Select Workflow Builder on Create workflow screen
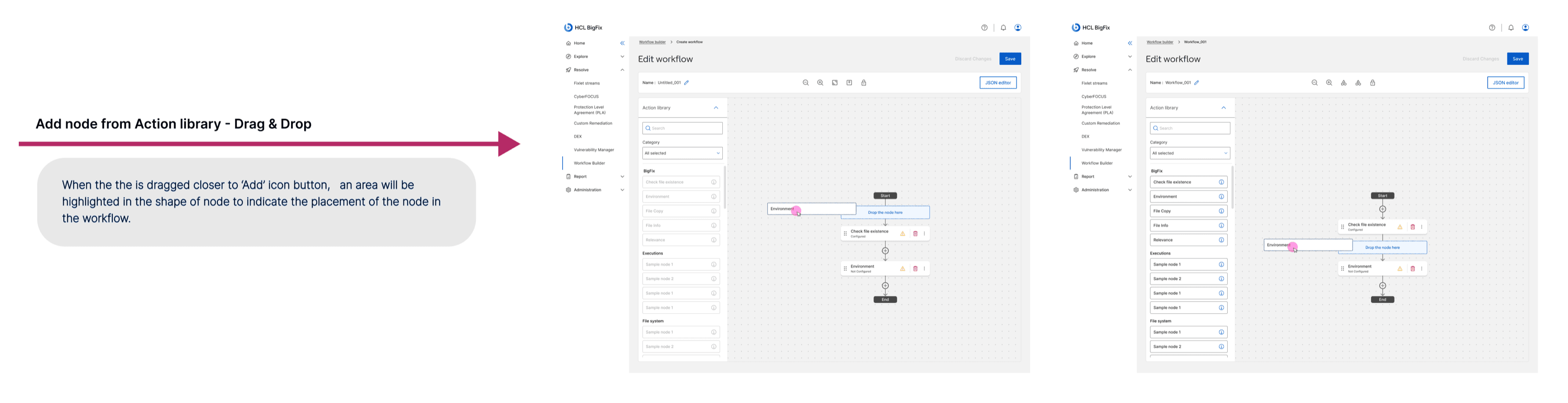This screenshot has width=1568, height=403. [x=589, y=163]
